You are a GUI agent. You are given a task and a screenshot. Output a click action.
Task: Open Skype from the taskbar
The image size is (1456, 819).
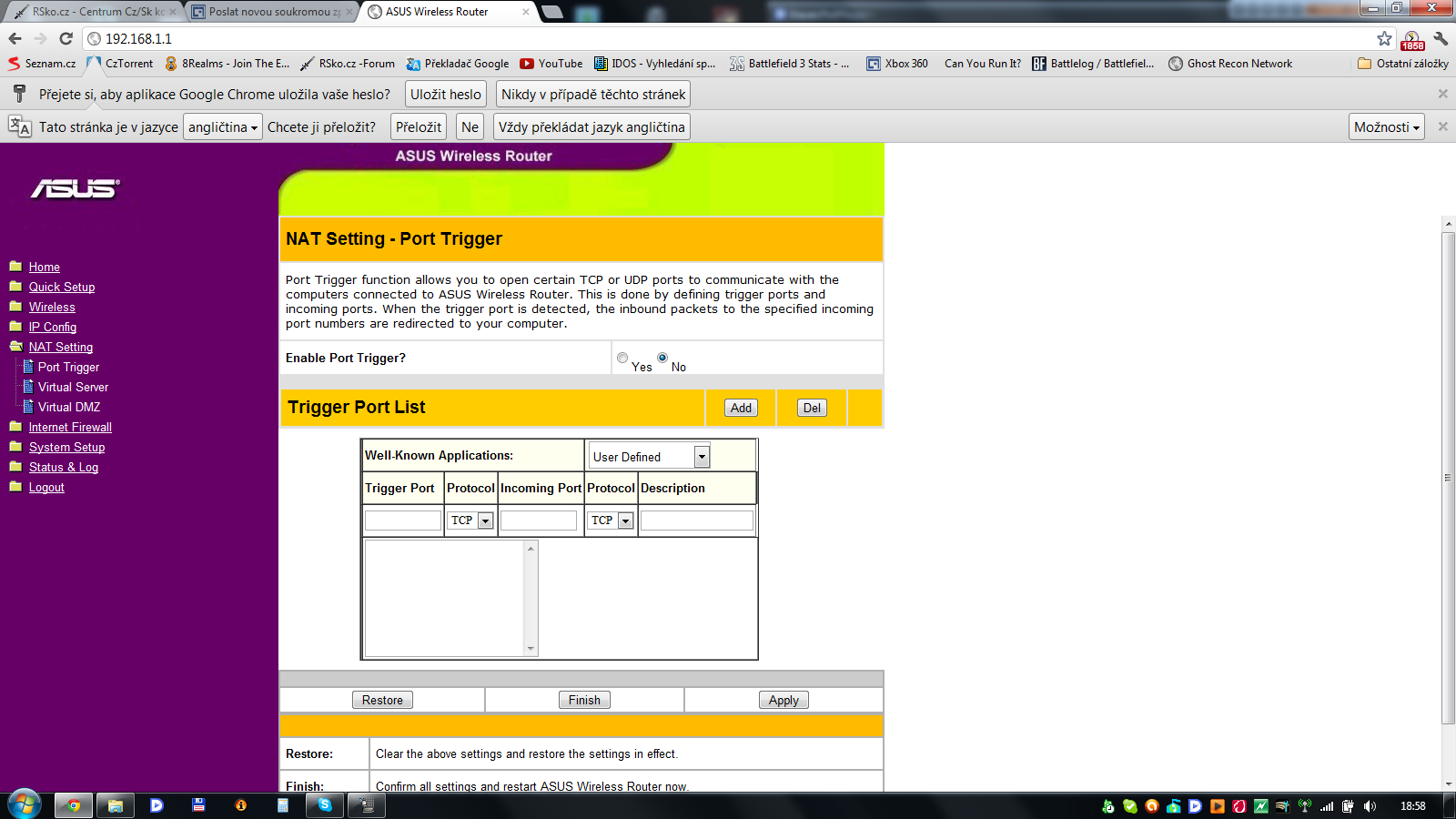tap(325, 805)
